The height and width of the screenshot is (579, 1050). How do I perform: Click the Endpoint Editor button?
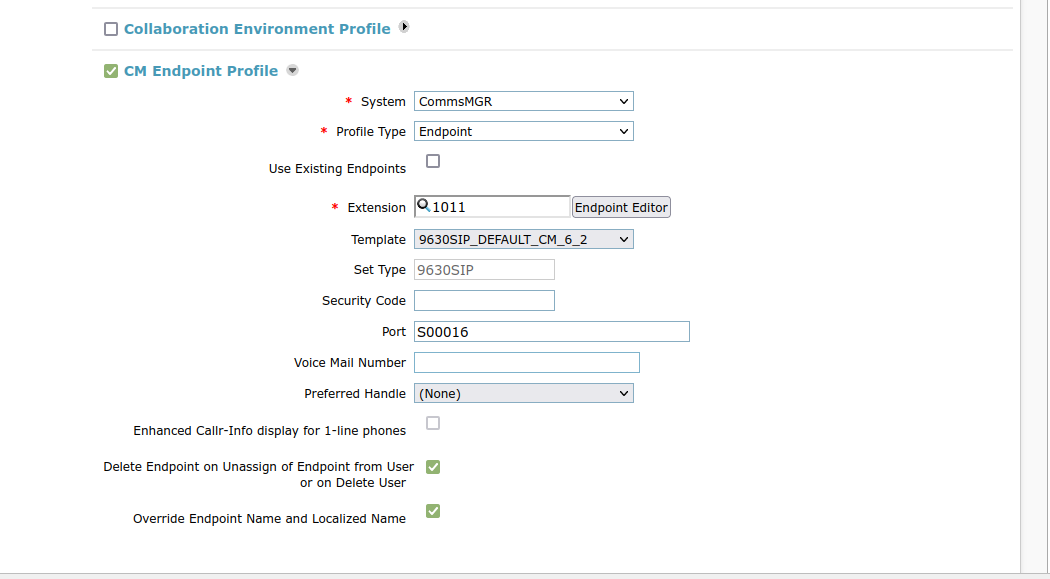[x=621, y=207]
